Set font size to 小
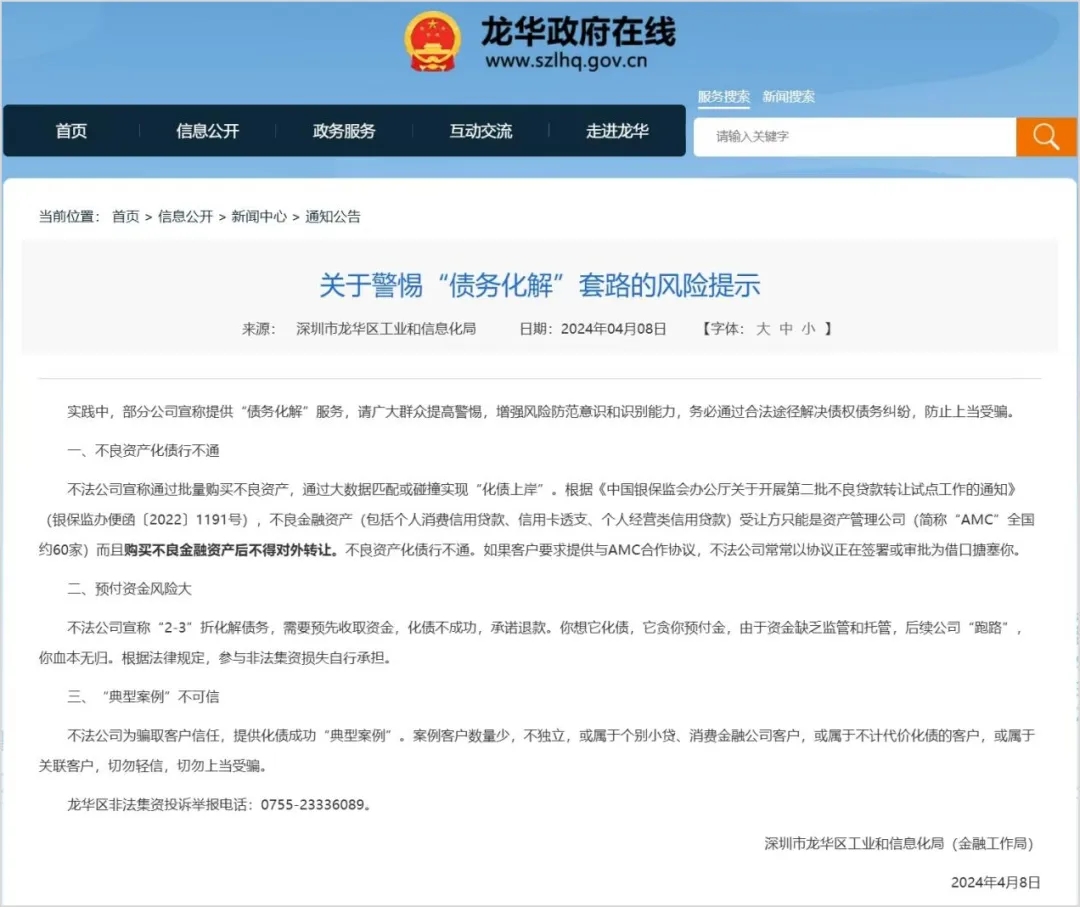Screen dimensions: 1080x907 click(809, 329)
